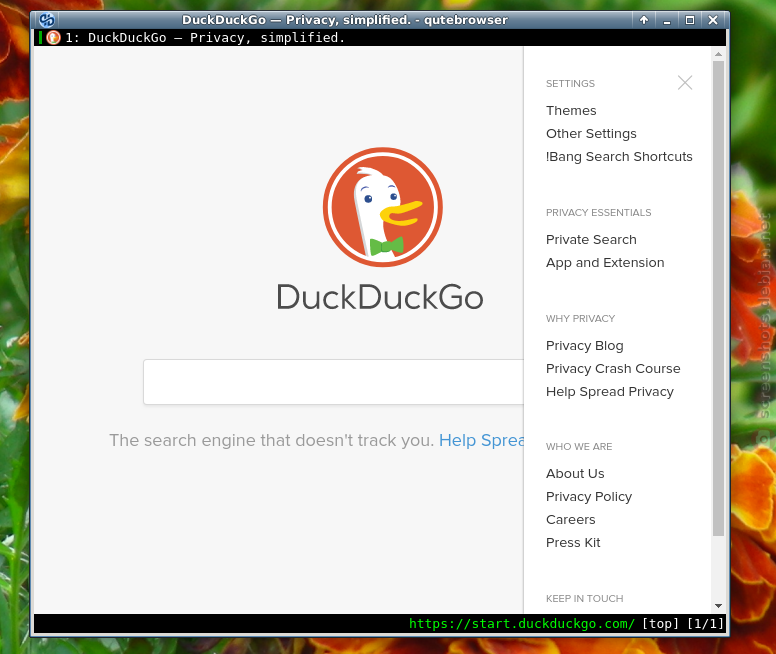Open the Themes settings link
Viewport: 776px width, 654px height.
click(x=571, y=110)
